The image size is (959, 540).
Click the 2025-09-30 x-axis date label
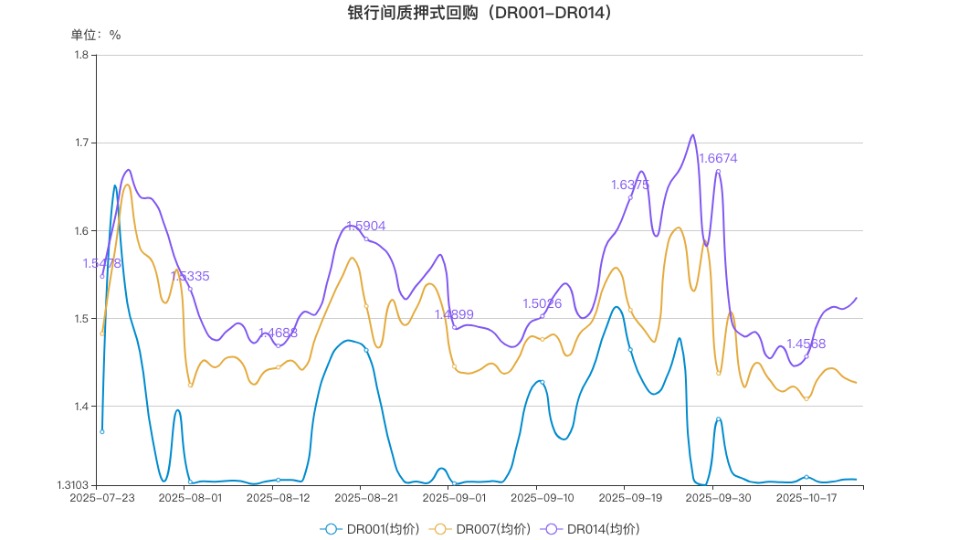coord(714,497)
